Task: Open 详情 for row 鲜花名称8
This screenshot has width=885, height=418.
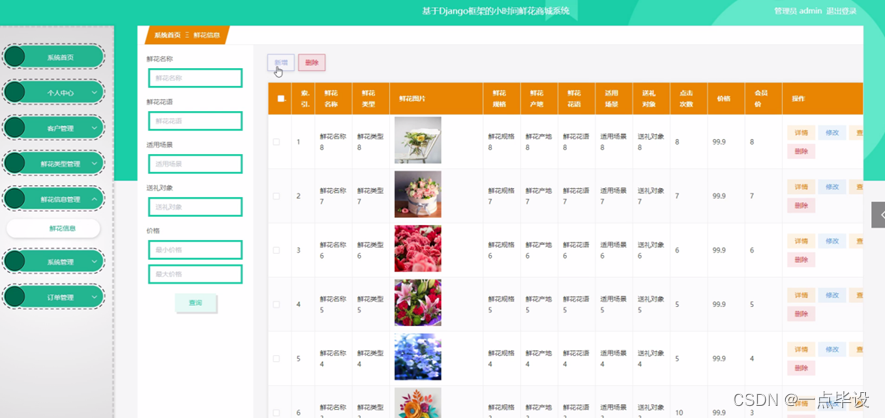Action: click(x=801, y=133)
